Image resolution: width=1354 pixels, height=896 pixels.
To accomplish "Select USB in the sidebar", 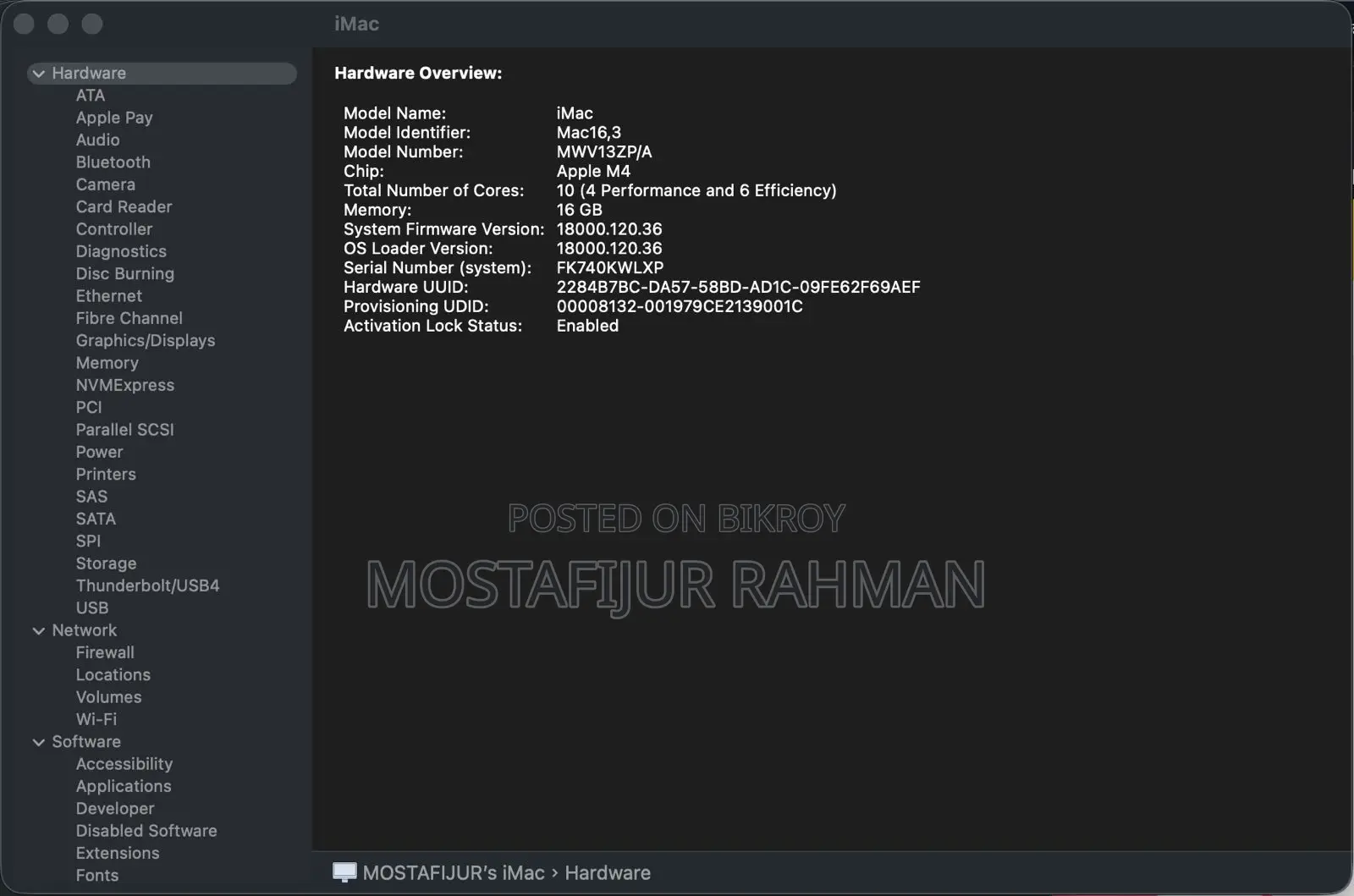I will pyautogui.click(x=91, y=607).
